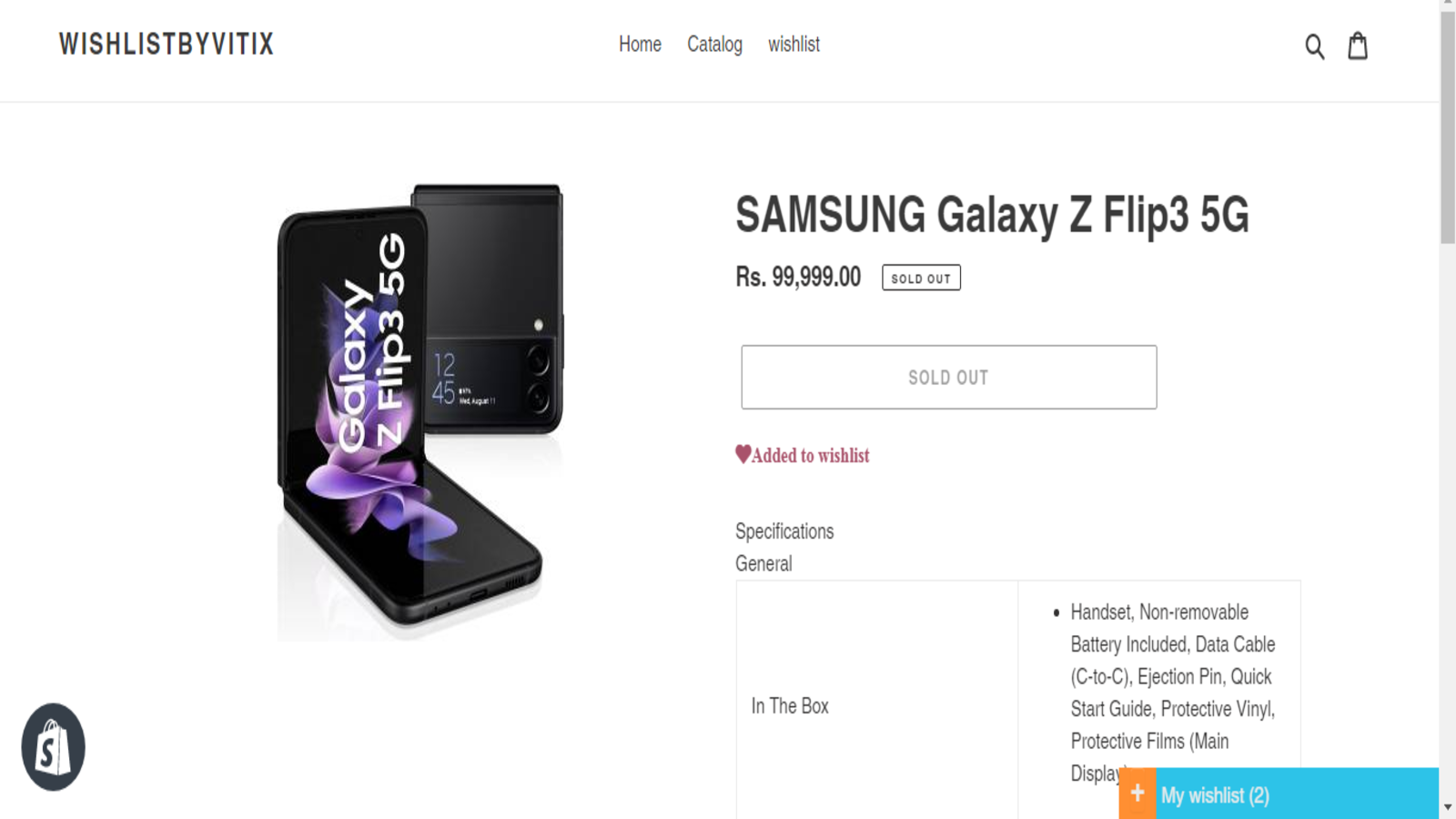Click the vertical page scrollbar thumb
1456x819 pixels.
1448,127
